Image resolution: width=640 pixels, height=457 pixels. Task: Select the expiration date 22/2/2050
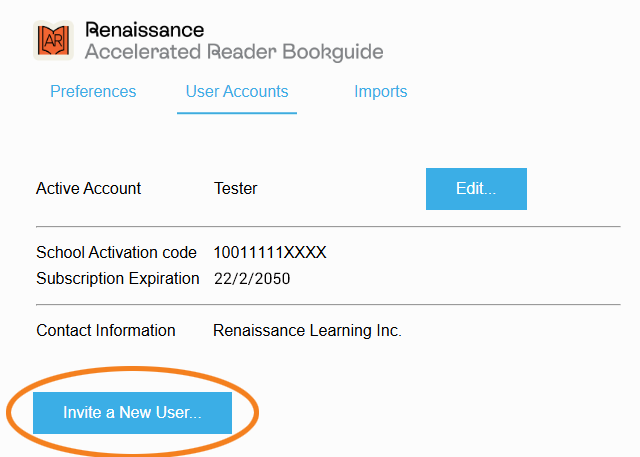pyautogui.click(x=252, y=279)
